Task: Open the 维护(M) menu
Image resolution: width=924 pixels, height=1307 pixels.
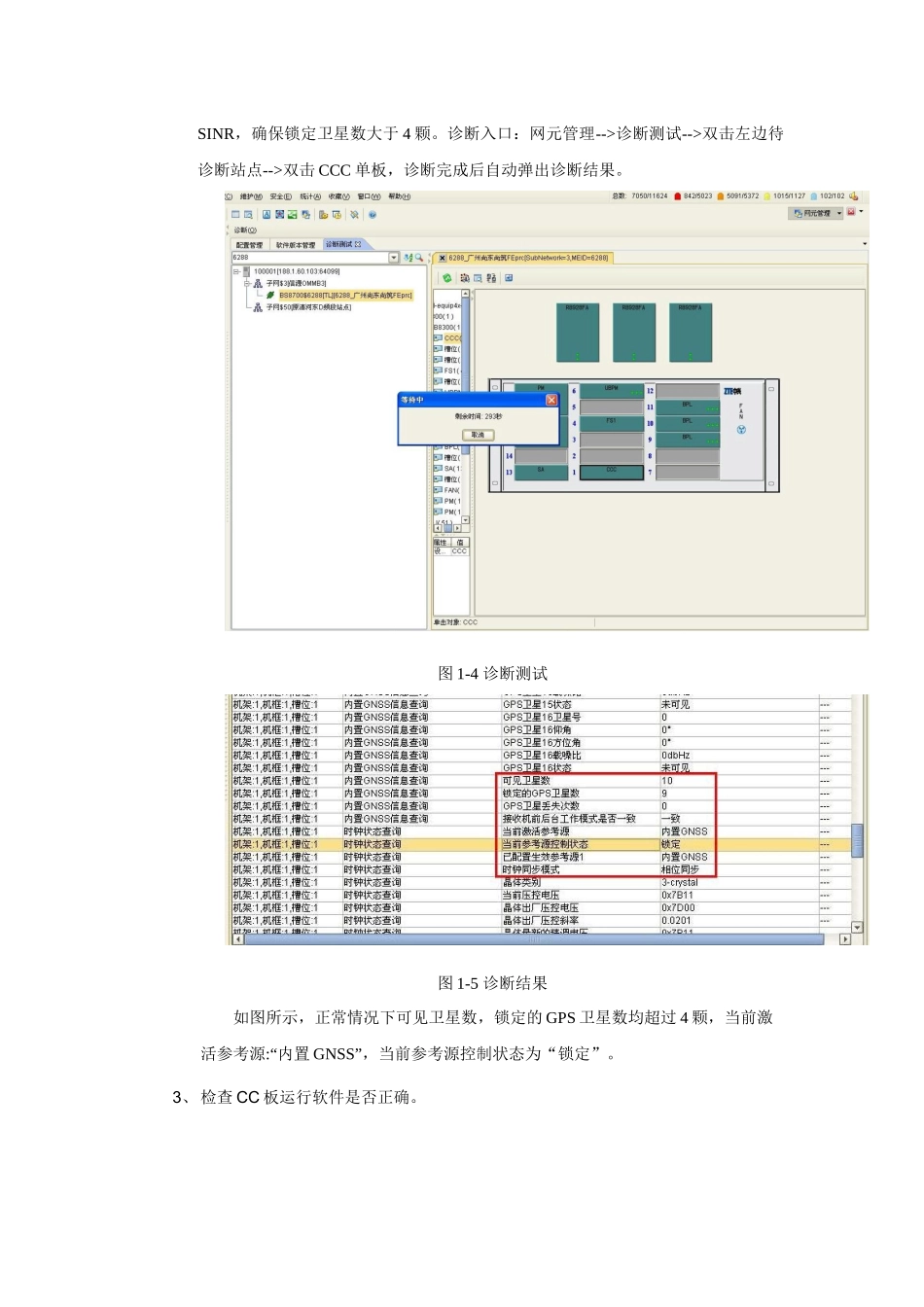Action: point(251,196)
